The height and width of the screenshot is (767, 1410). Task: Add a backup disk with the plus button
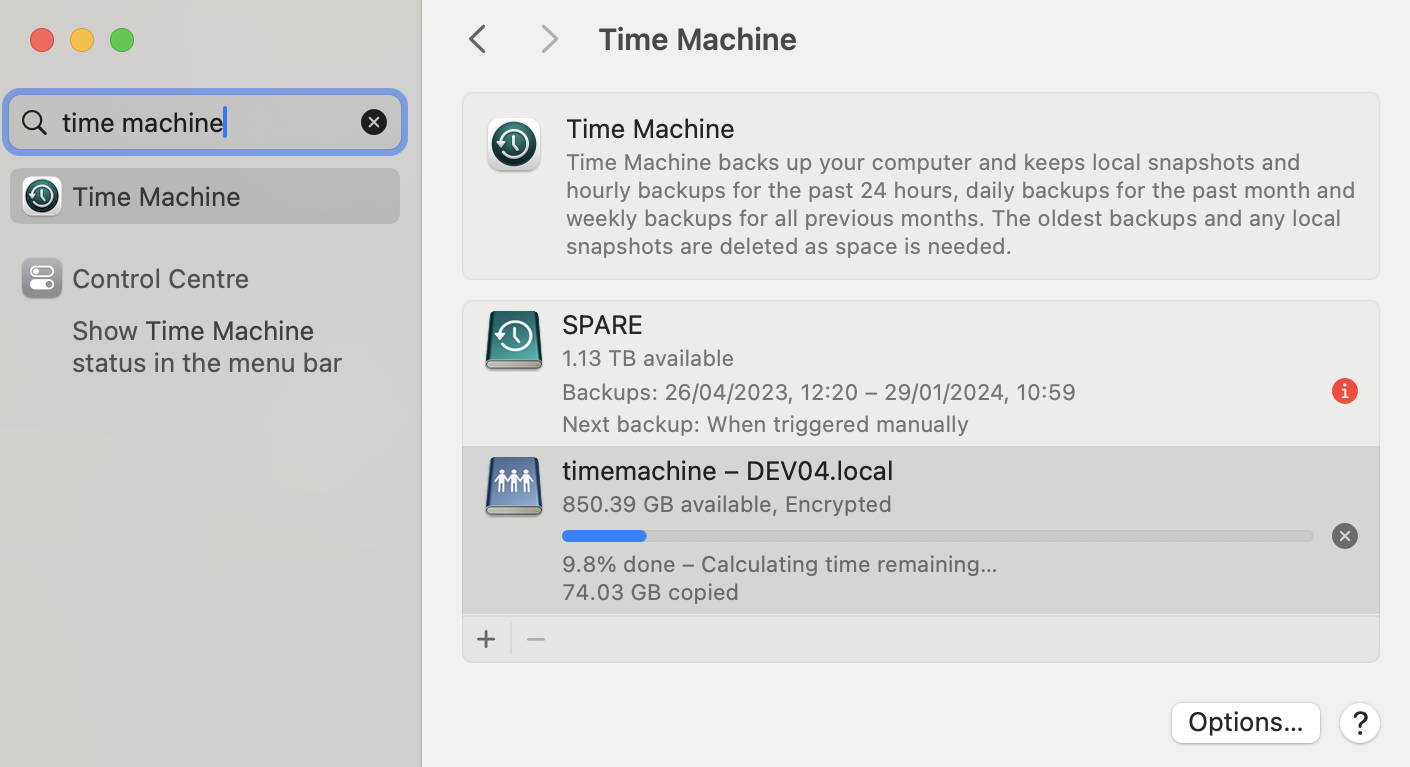pos(486,639)
